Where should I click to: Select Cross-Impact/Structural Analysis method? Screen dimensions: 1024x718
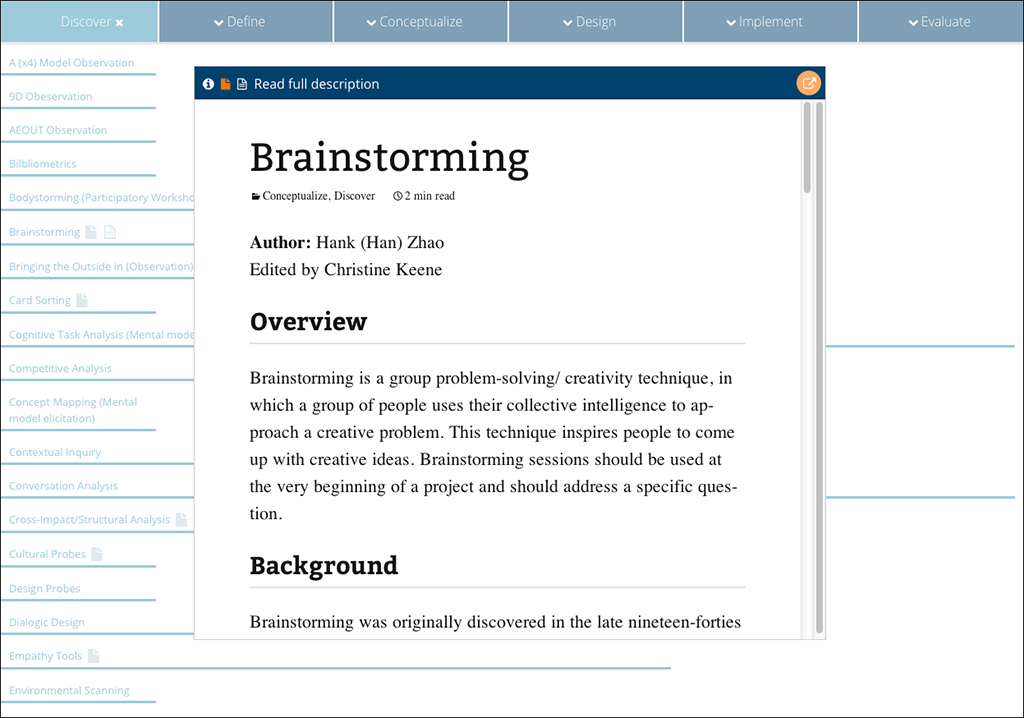89,520
